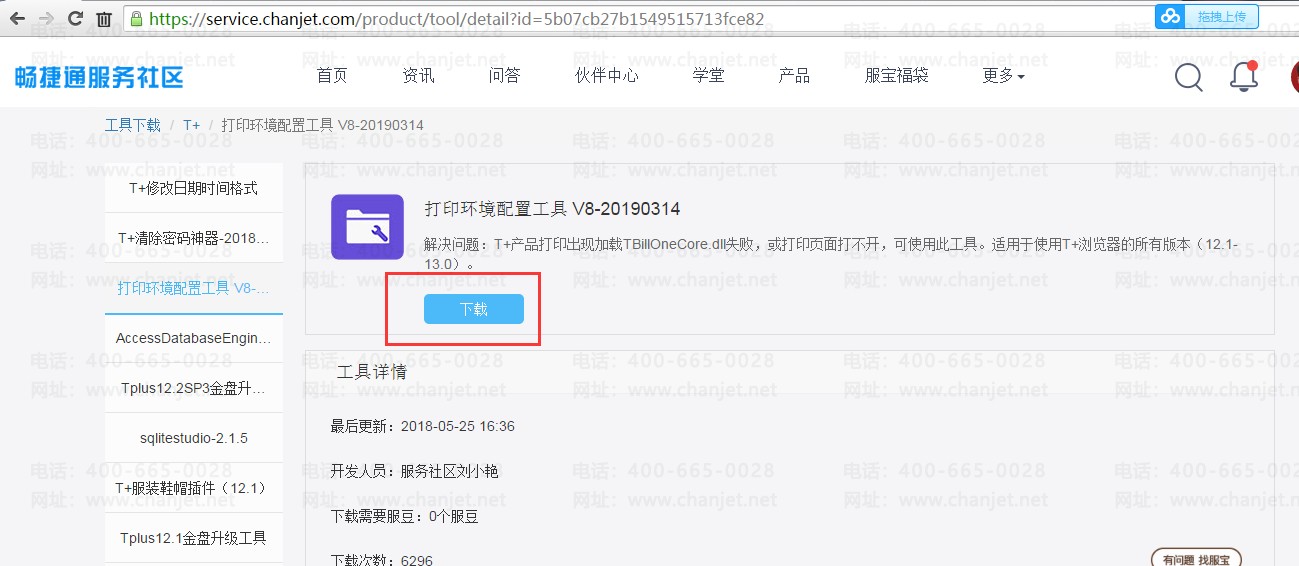The width and height of the screenshot is (1299, 566).
Task: Open the 学堂 menu item
Action: pyautogui.click(x=708, y=76)
